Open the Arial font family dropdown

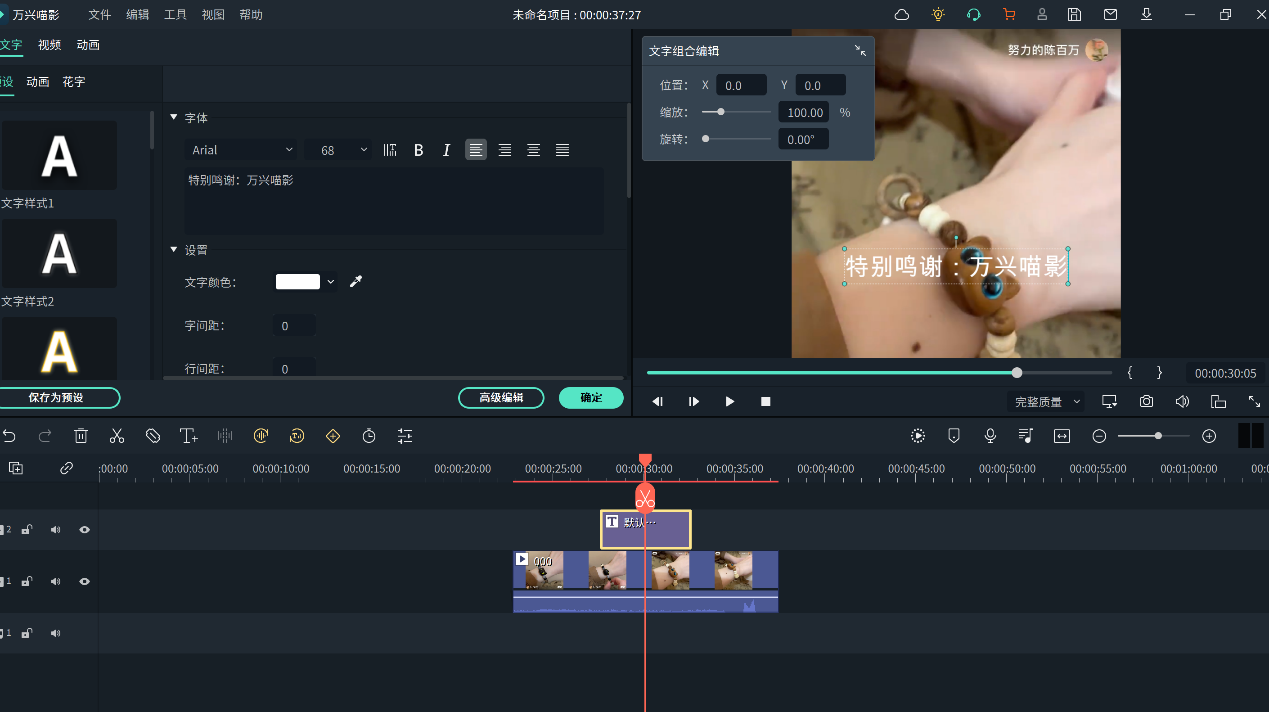[242, 148]
